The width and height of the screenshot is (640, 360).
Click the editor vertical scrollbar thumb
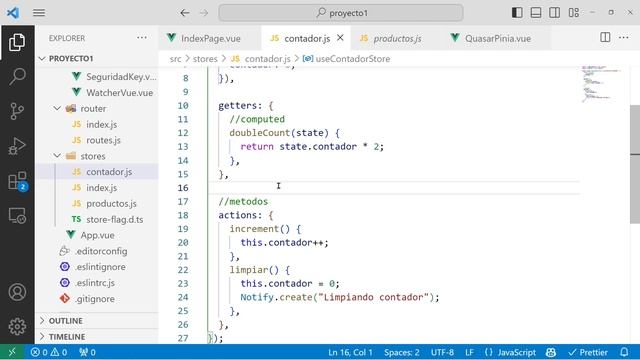pyautogui.click(x=635, y=164)
